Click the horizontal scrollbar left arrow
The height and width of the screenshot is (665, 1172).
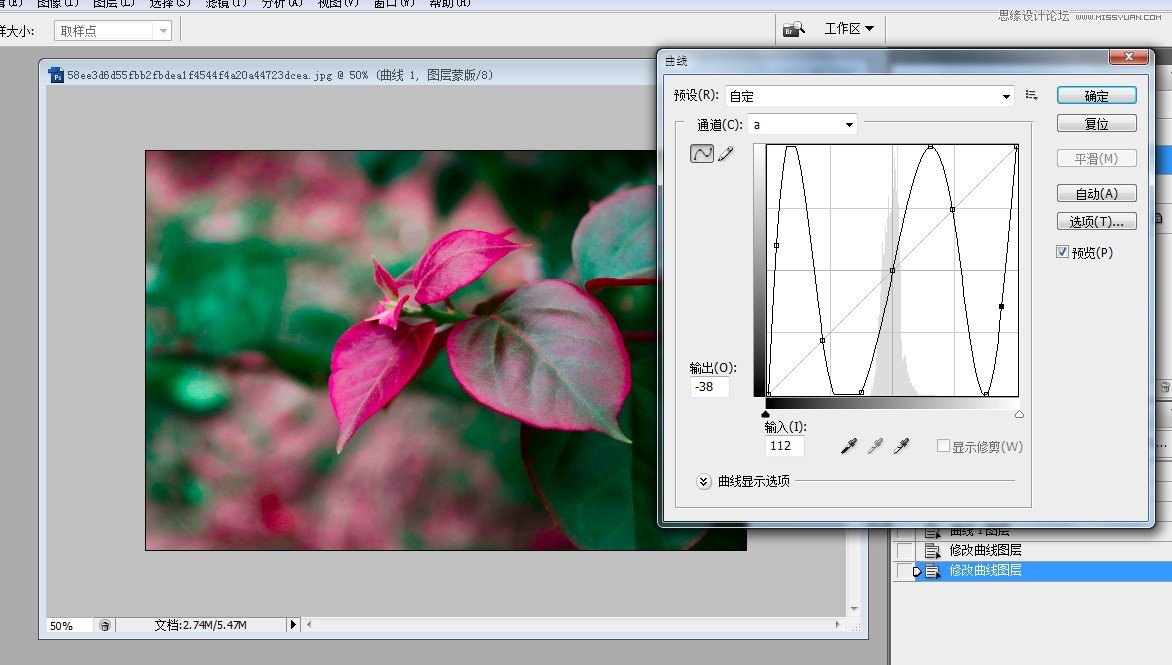(309, 625)
